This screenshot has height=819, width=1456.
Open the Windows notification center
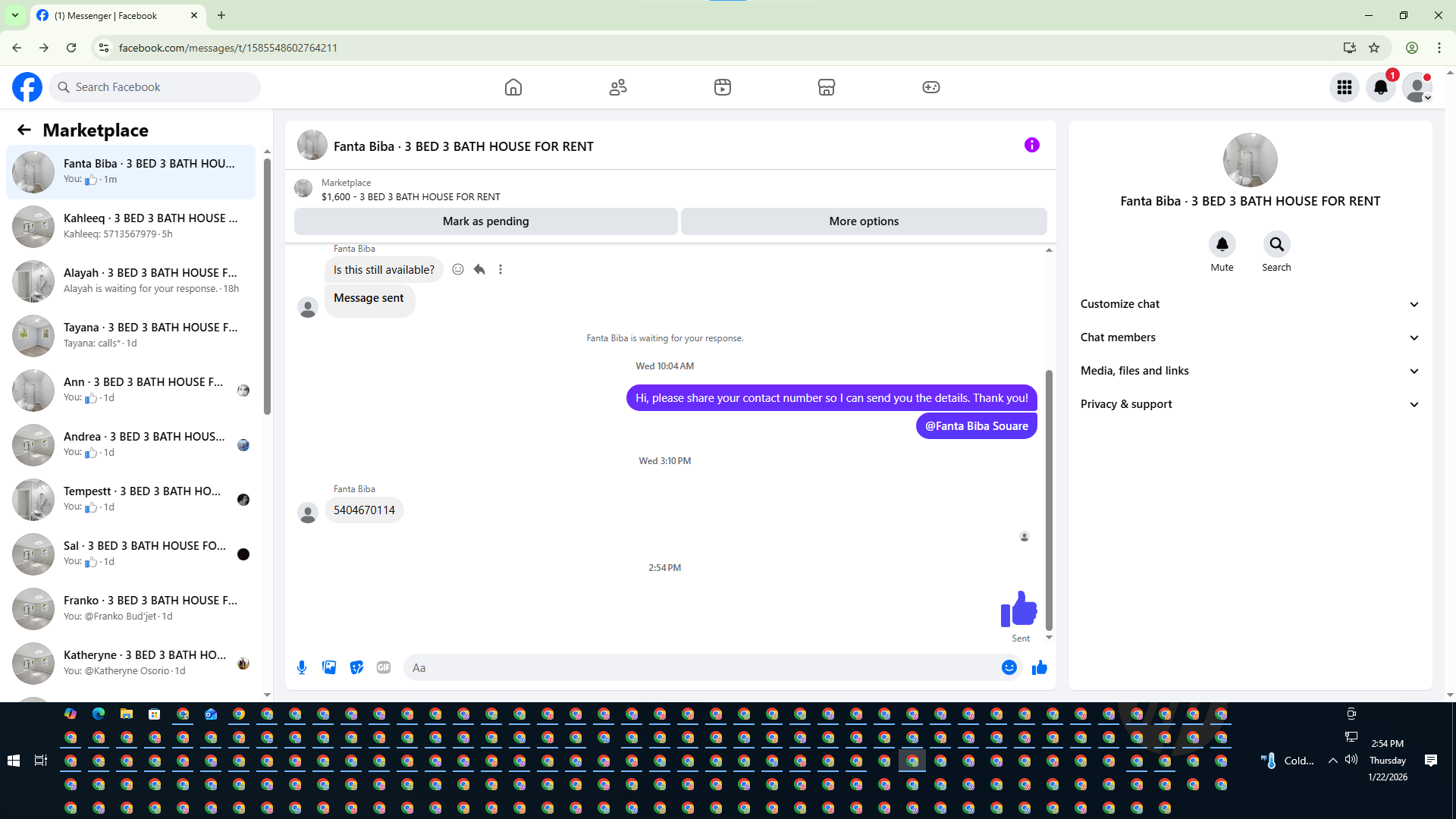pos(1431,761)
